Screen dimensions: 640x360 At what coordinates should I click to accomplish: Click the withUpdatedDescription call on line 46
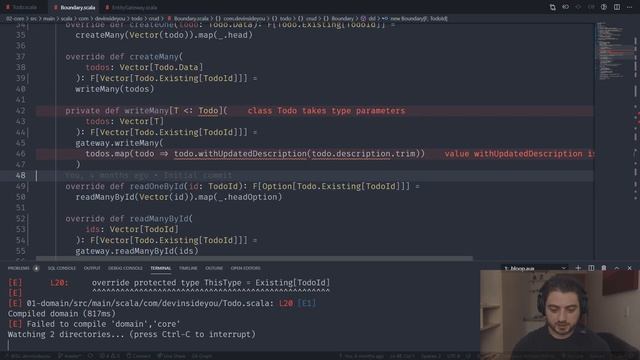(x=240, y=154)
